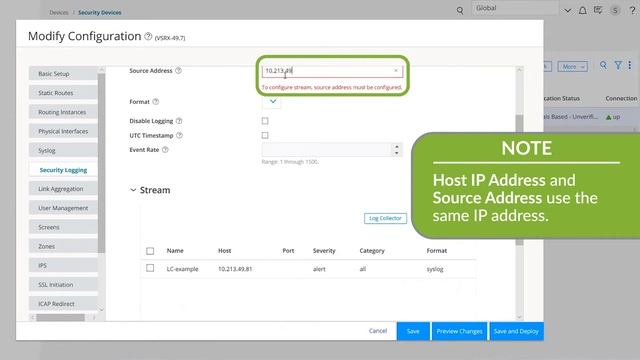Select LC-example stream name cell

coord(182,269)
